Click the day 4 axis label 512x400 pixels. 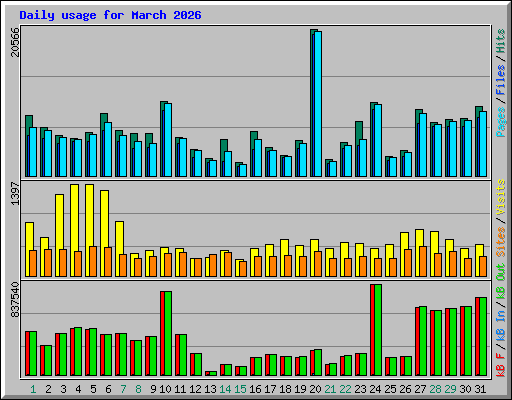pyautogui.click(x=78, y=389)
